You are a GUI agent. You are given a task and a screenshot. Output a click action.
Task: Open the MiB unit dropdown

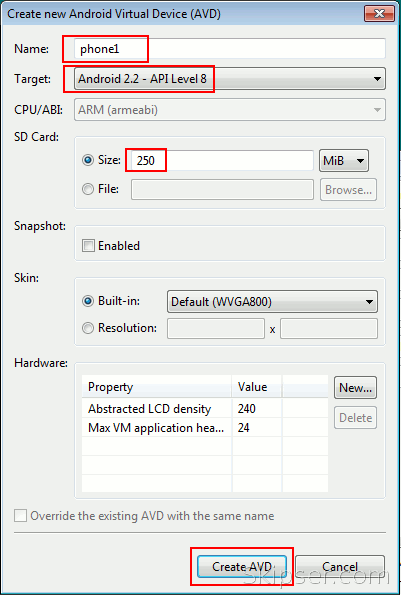click(344, 161)
